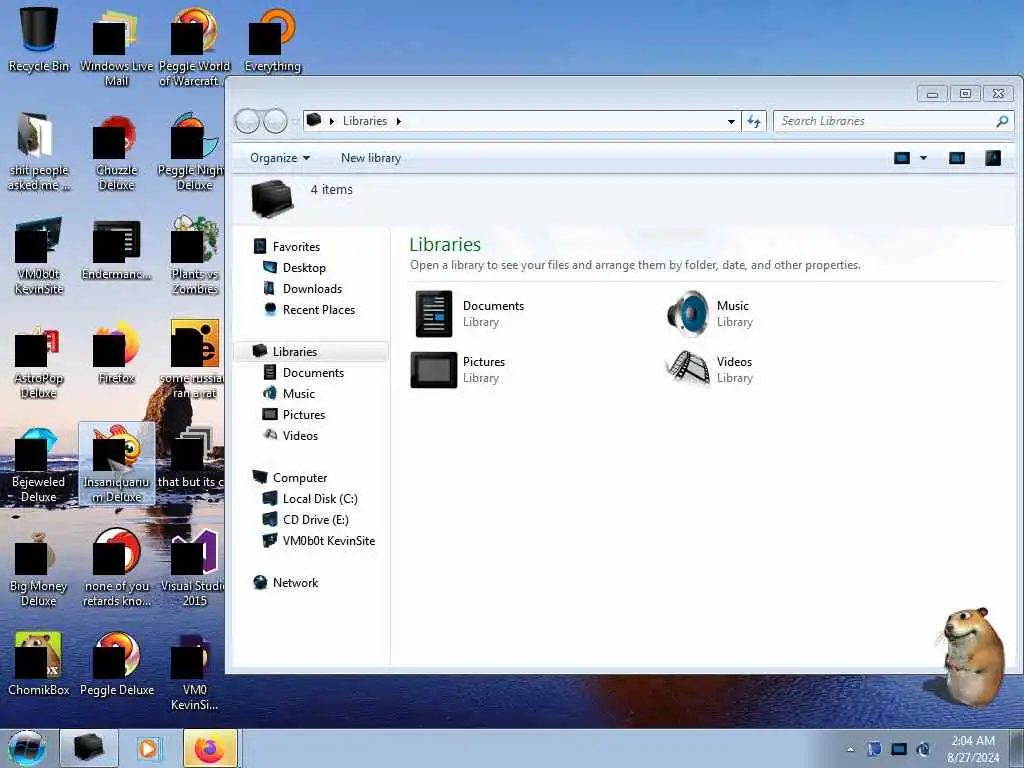1024x768 pixels.
Task: Open the Organize dropdown menu
Action: [x=280, y=158]
